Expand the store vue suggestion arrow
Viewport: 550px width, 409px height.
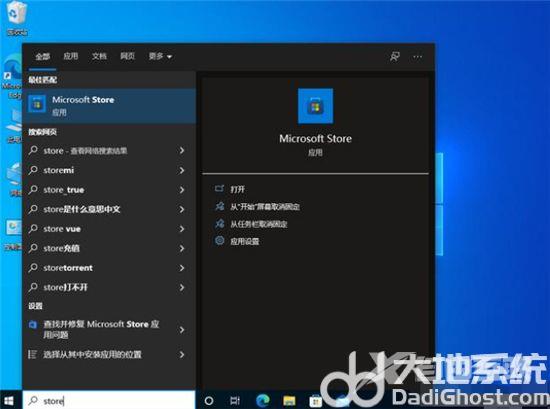[182, 229]
